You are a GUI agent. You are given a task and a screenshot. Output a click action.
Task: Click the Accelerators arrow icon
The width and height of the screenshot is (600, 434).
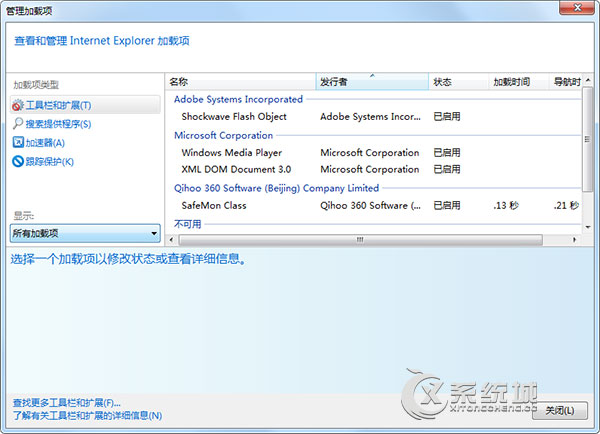pyautogui.click(x=18, y=142)
